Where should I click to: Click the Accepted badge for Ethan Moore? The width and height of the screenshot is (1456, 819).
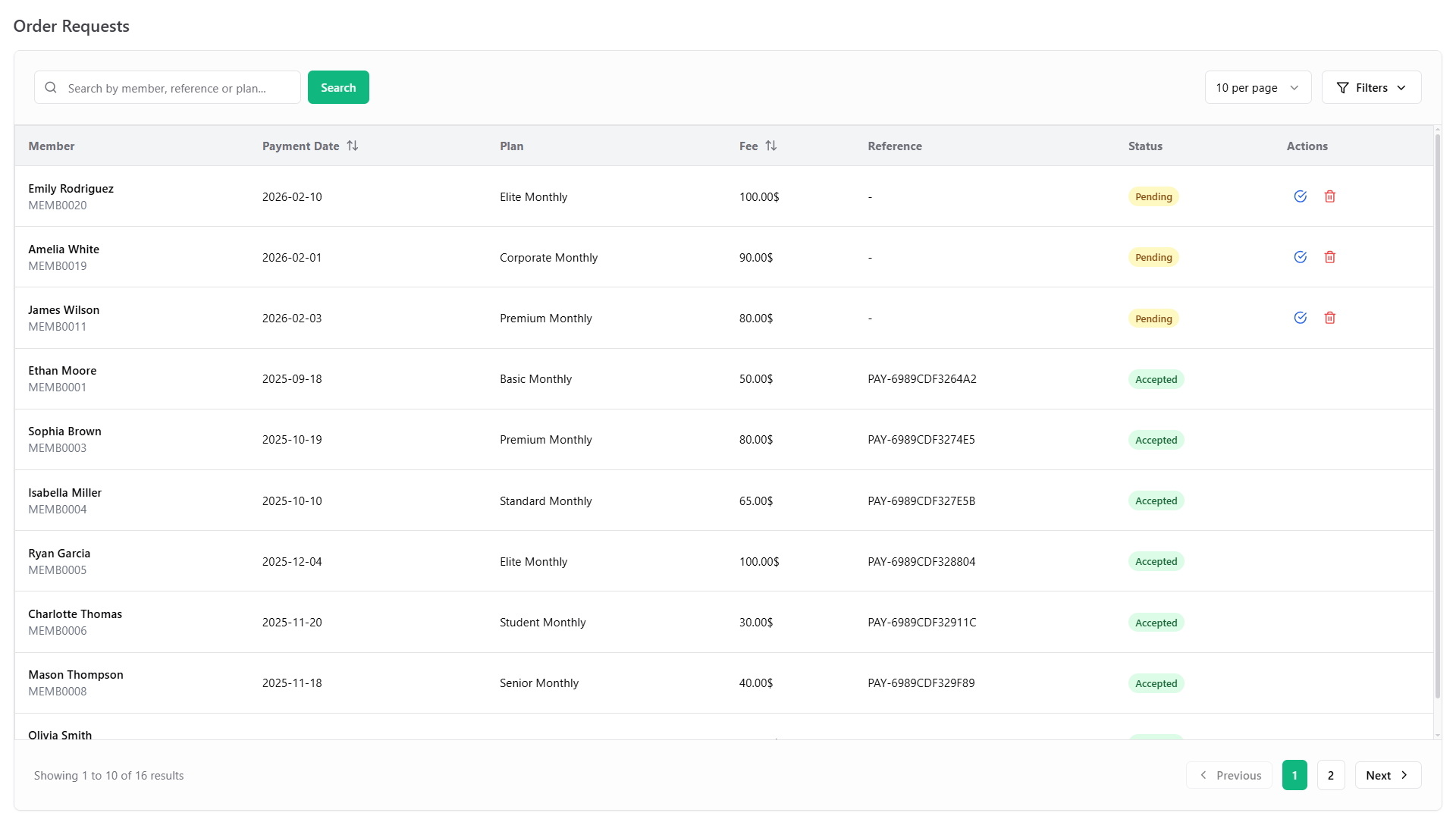(x=1156, y=379)
